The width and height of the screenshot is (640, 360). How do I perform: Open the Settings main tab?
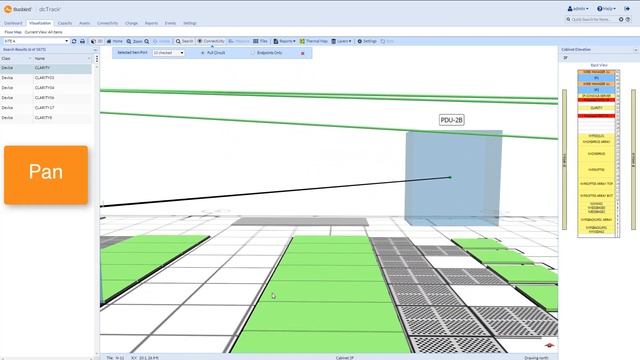coord(189,23)
